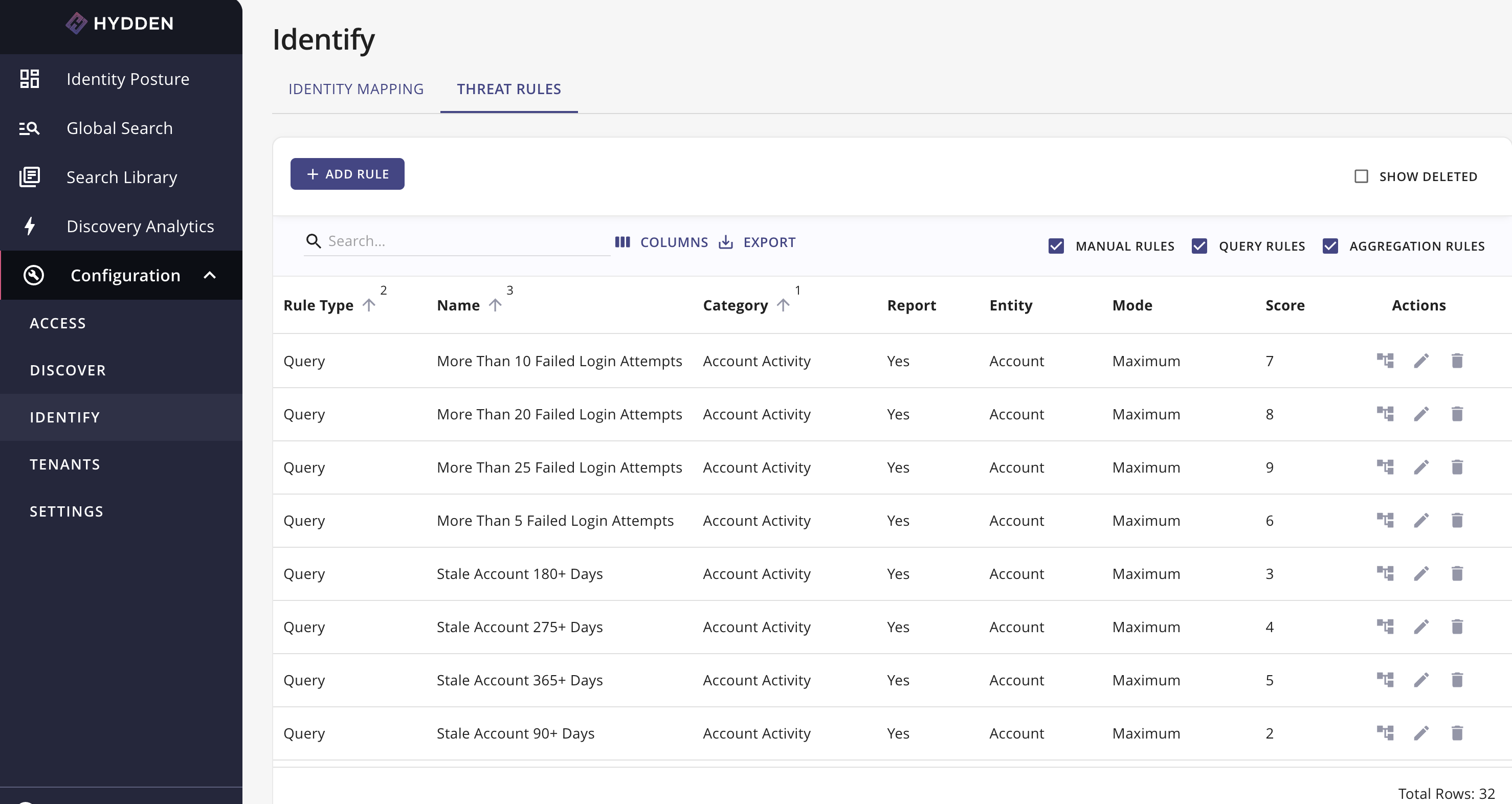
Task: Sort by Name column arrow
Action: tap(495, 305)
